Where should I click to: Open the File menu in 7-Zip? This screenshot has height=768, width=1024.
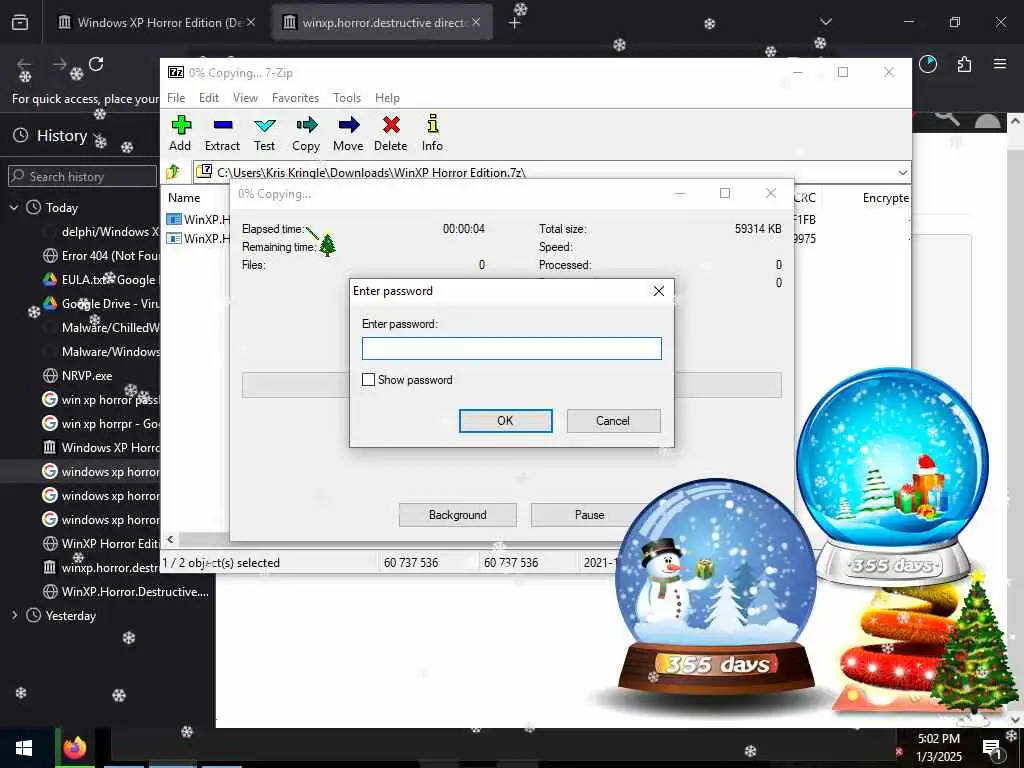(176, 98)
